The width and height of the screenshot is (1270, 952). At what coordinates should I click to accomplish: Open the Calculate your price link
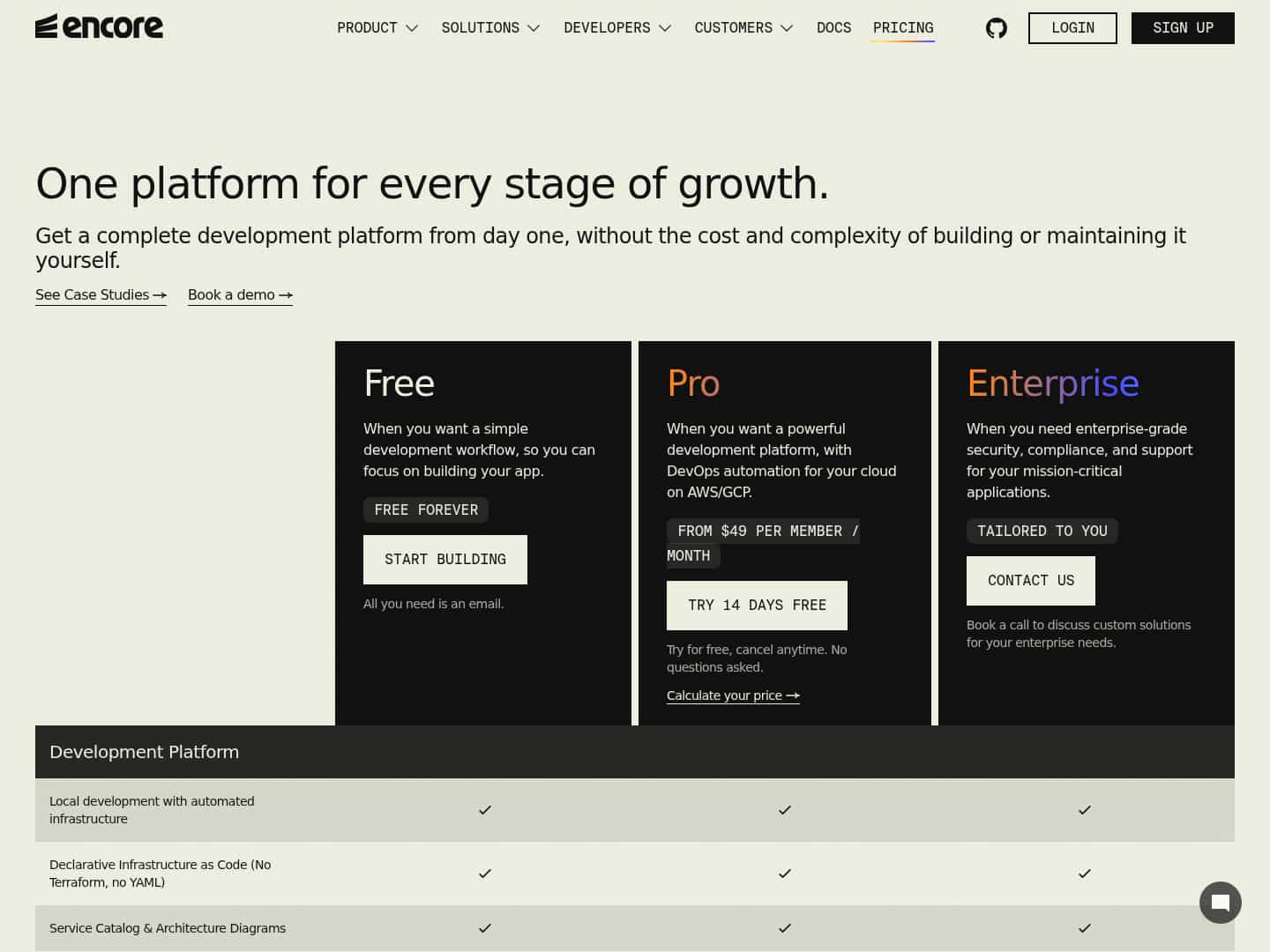click(x=733, y=695)
